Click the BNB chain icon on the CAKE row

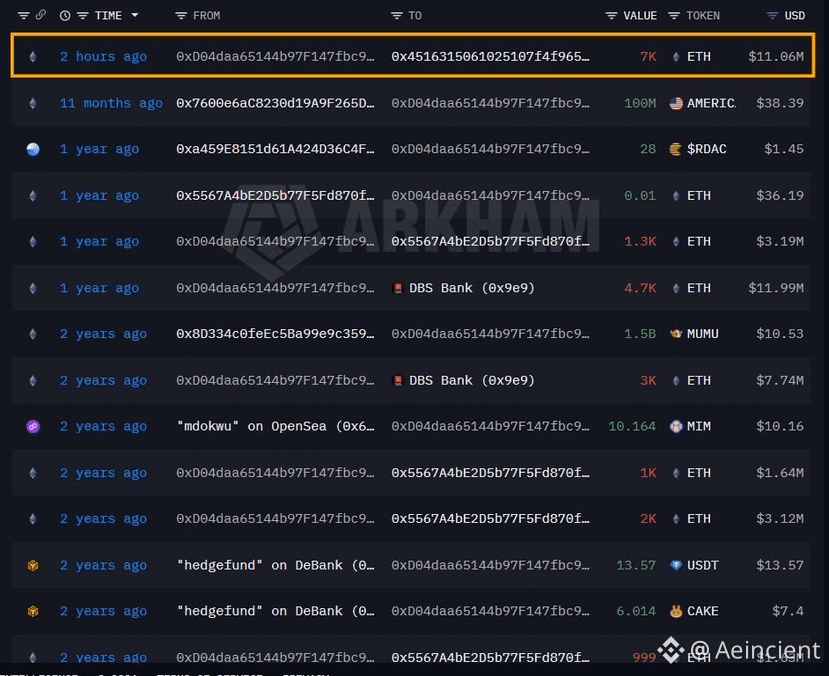click(33, 612)
